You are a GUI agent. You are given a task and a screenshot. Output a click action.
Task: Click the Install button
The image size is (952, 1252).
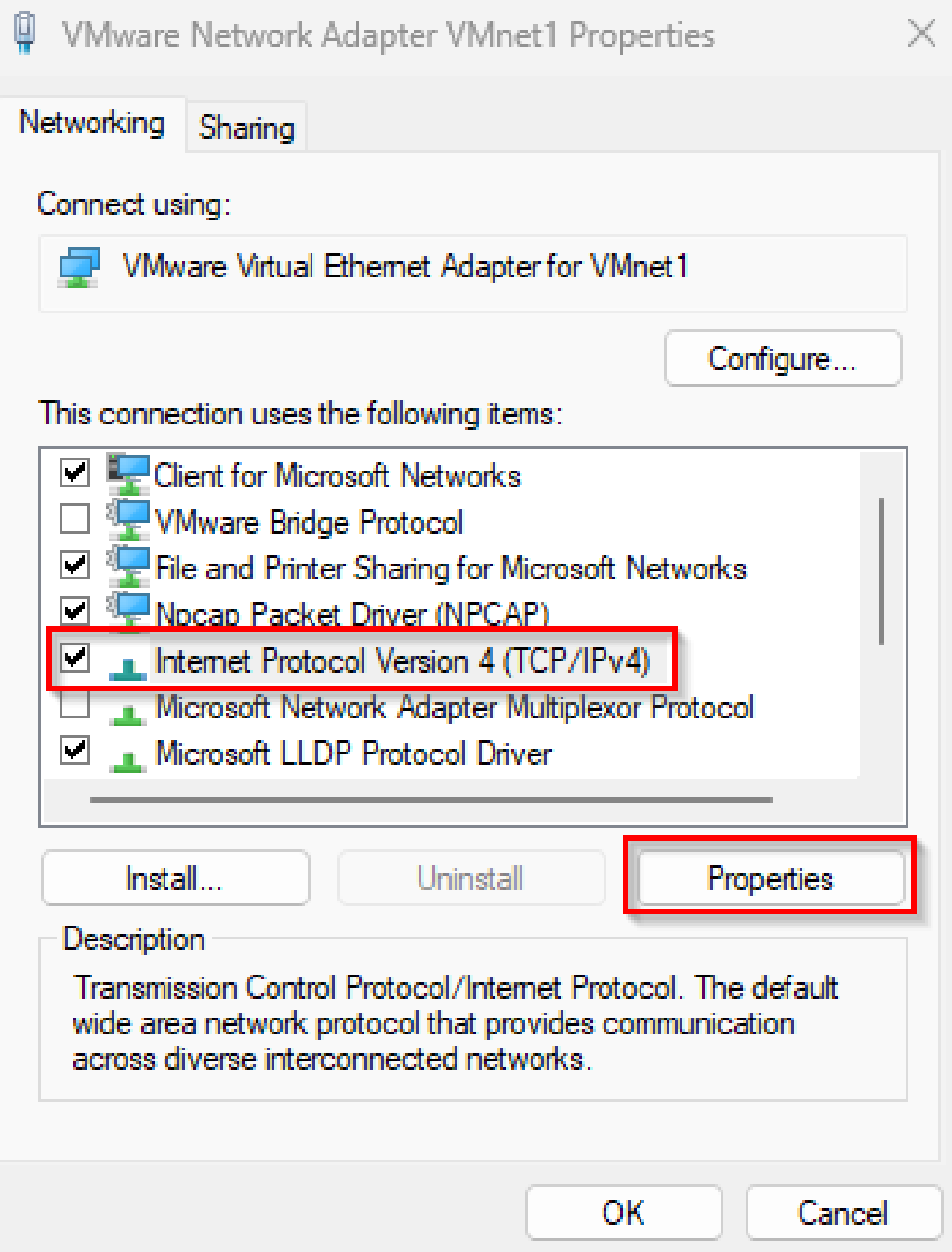(x=174, y=878)
